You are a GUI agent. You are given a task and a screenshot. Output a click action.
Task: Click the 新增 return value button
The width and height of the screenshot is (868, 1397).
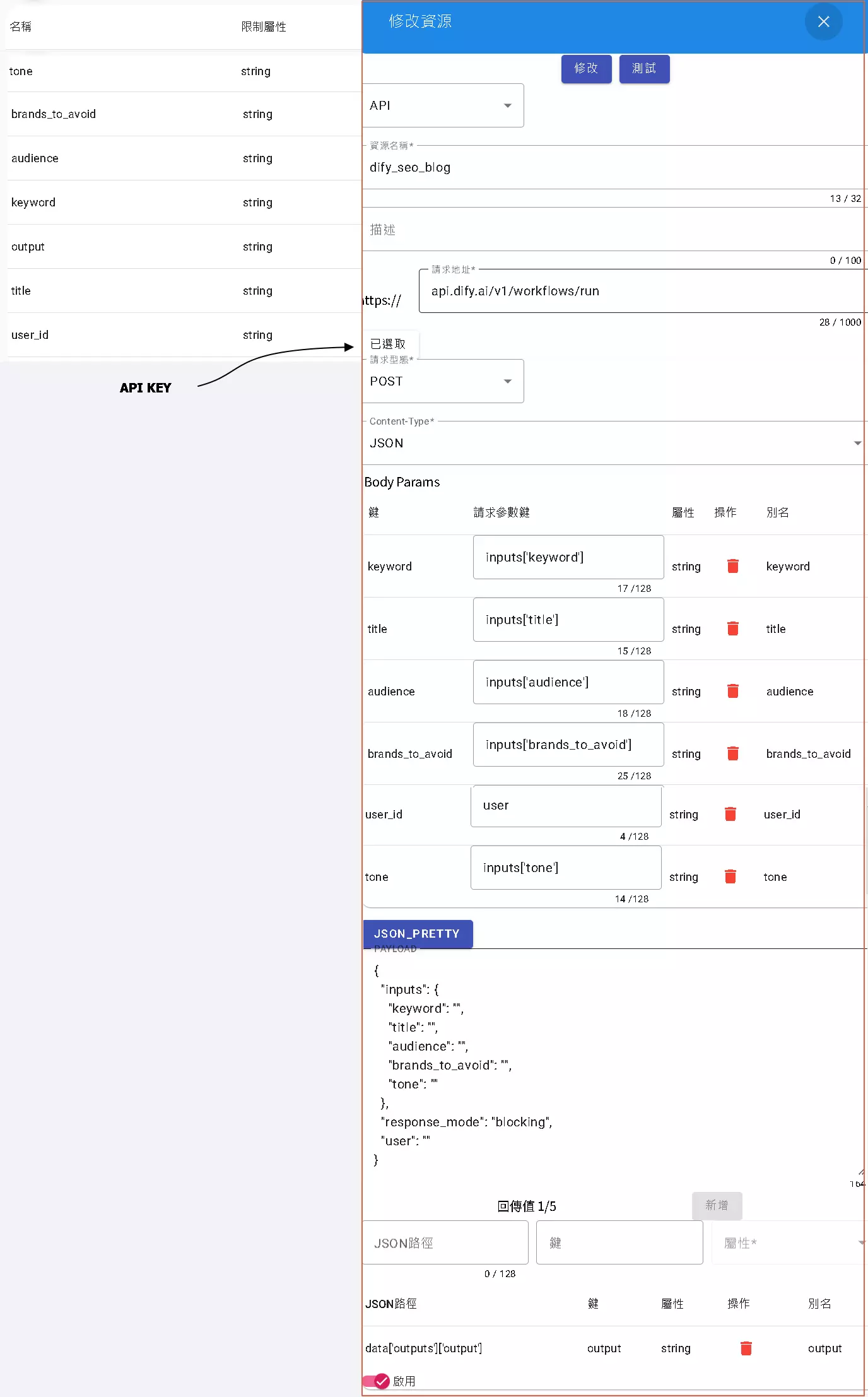coord(717,1206)
